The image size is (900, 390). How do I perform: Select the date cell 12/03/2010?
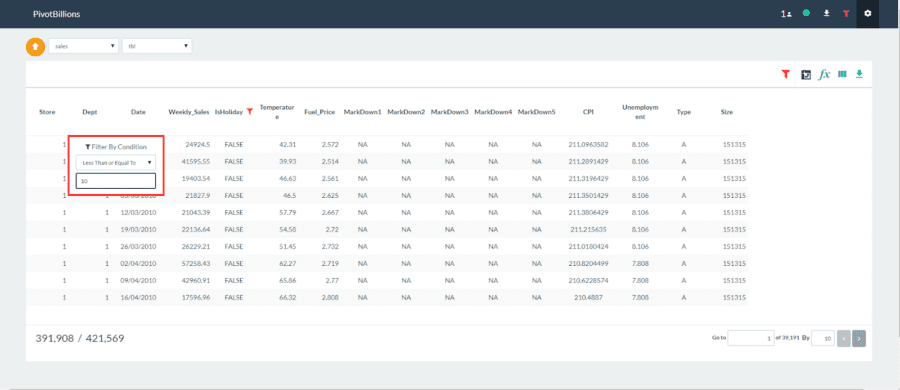138,213
